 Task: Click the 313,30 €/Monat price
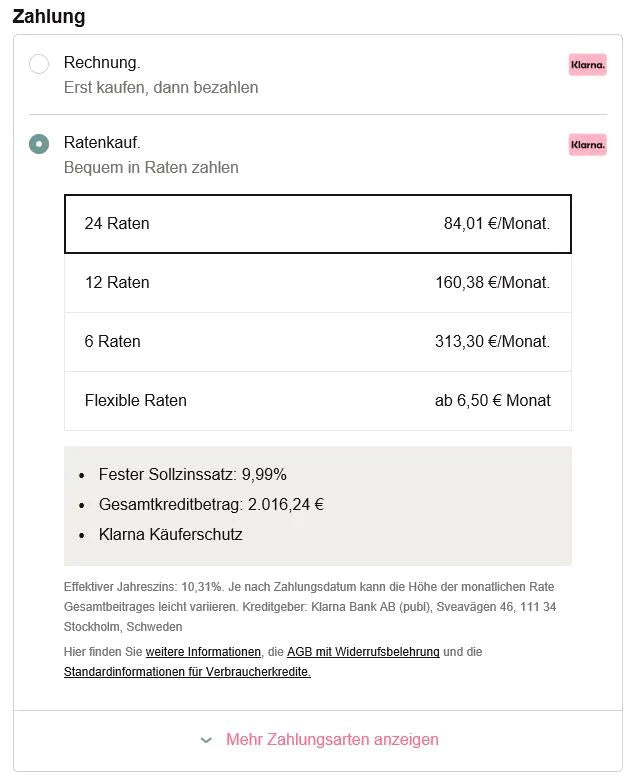tap(492, 342)
